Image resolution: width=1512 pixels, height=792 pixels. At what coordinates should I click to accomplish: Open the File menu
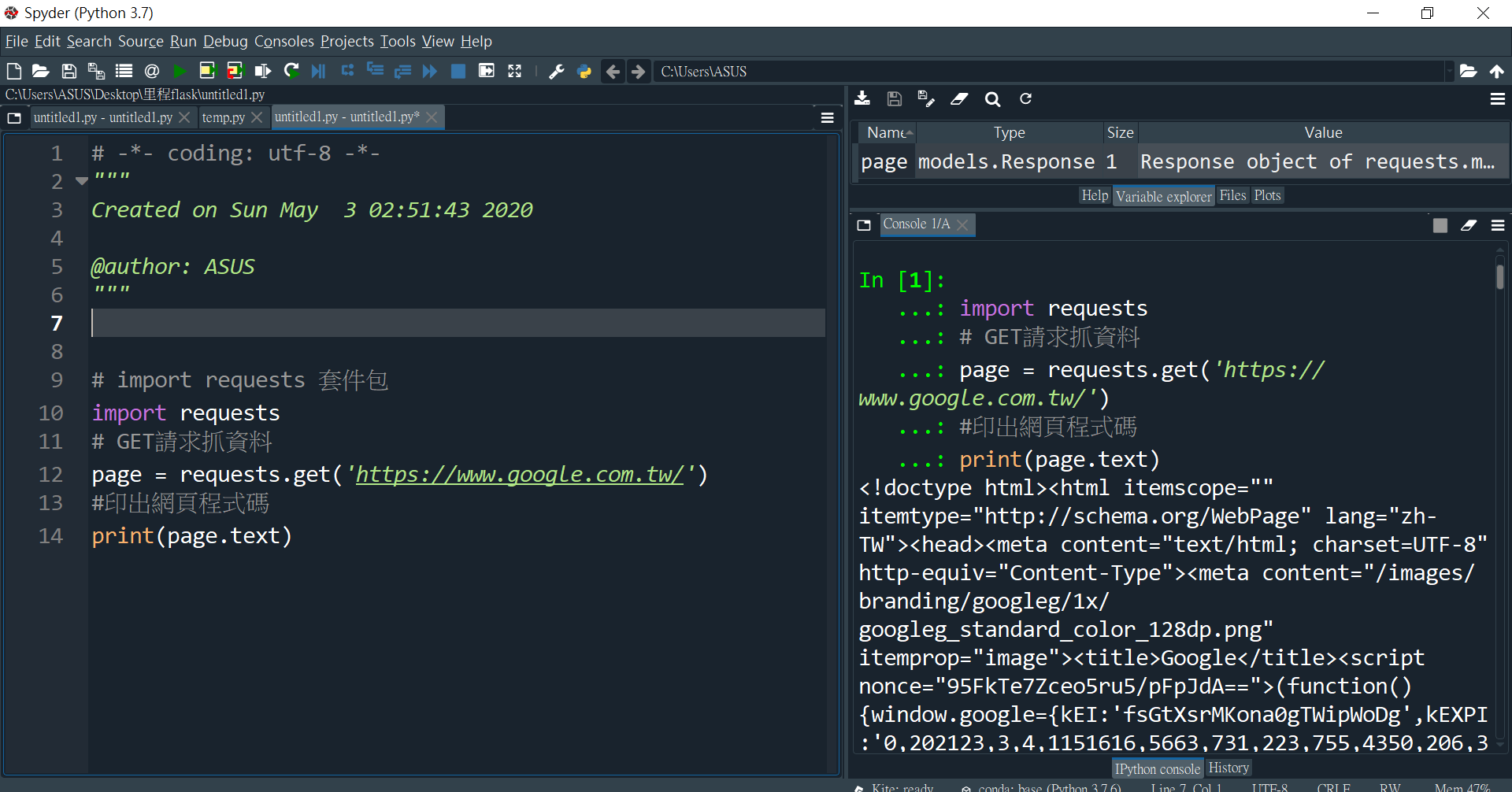(17, 41)
